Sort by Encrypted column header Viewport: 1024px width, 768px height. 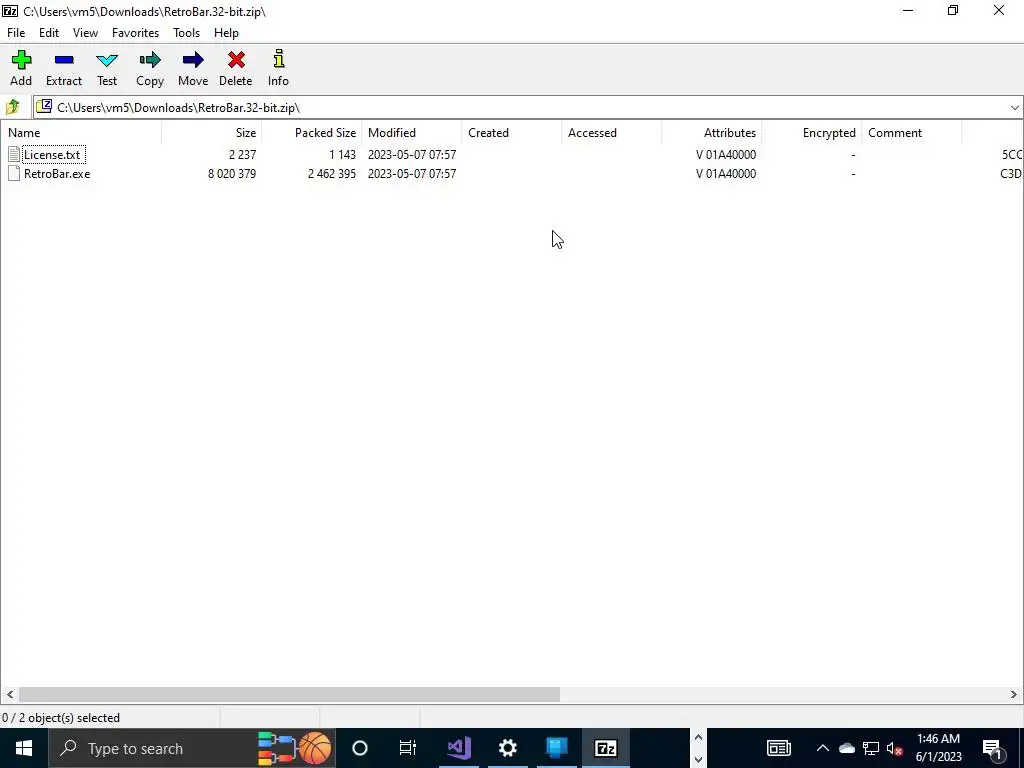point(811,133)
